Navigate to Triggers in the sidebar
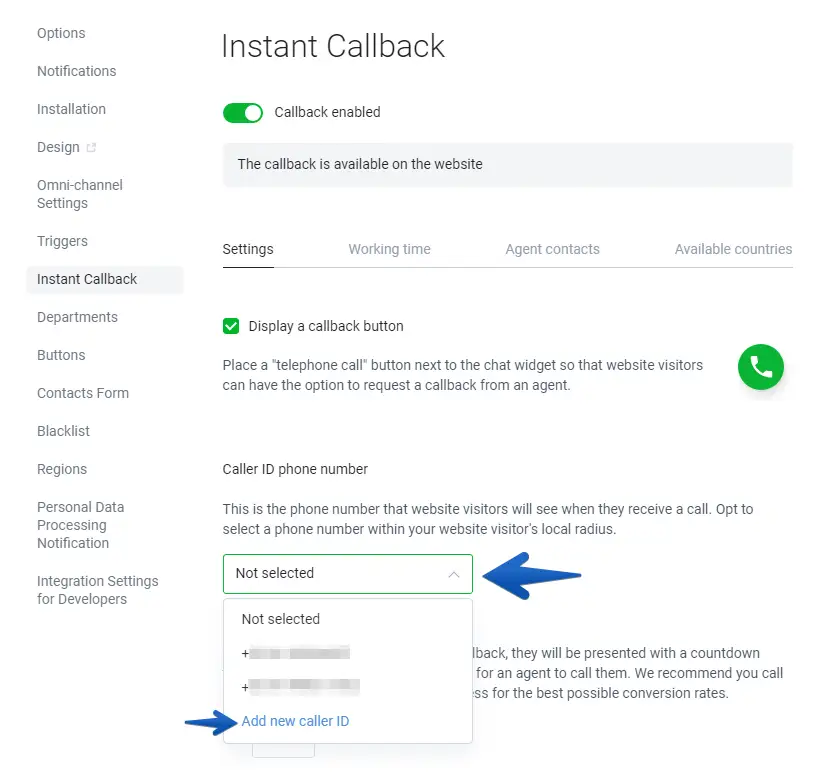 point(62,241)
